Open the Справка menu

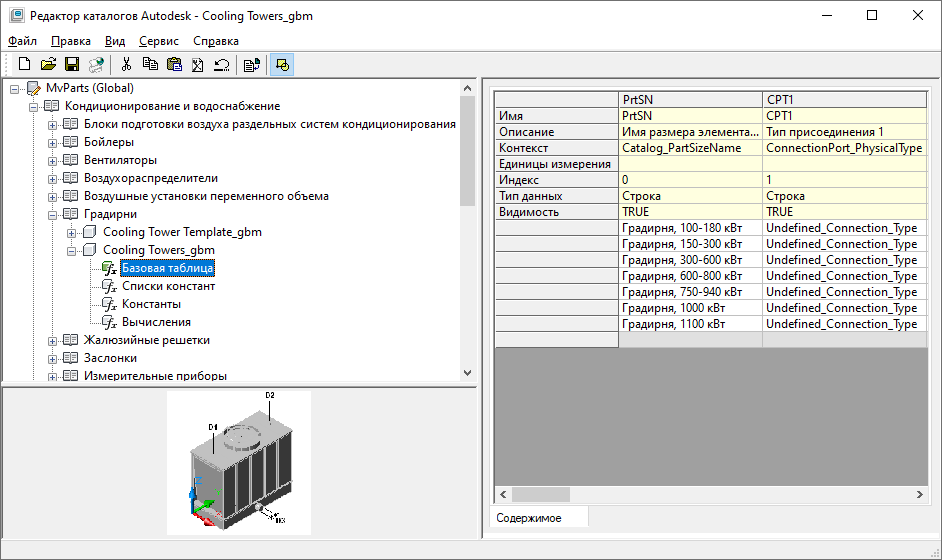(216, 41)
